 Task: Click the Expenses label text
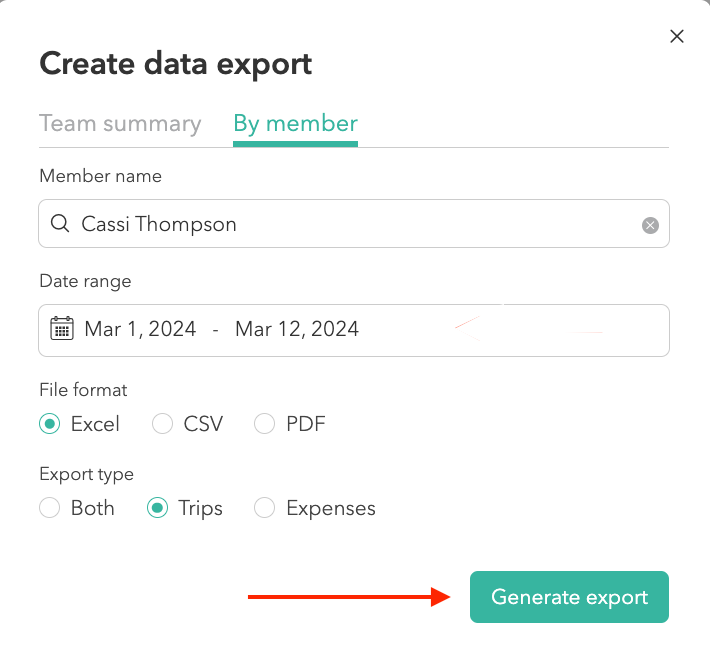click(331, 508)
